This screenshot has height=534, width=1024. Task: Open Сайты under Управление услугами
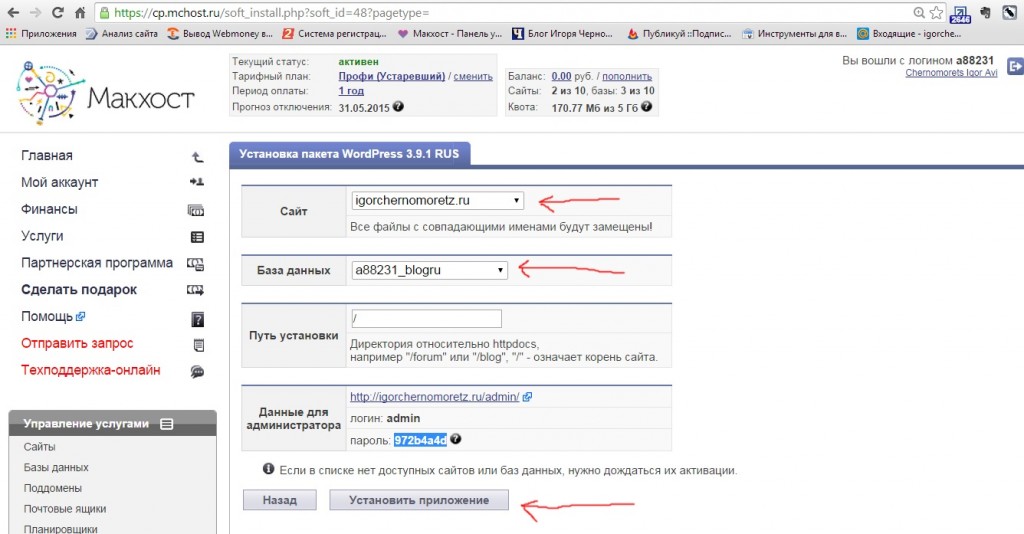[39, 447]
